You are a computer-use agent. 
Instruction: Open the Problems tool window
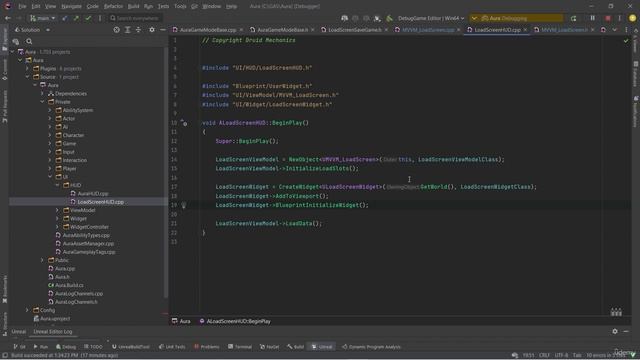(207, 347)
